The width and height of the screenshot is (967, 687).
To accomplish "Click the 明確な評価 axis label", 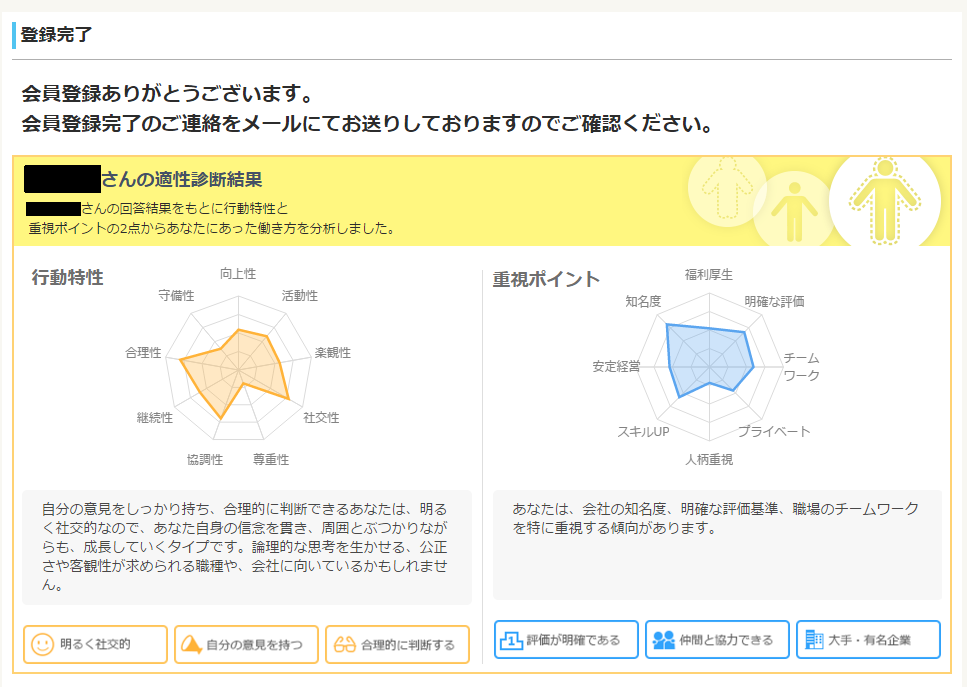I will click(775, 302).
